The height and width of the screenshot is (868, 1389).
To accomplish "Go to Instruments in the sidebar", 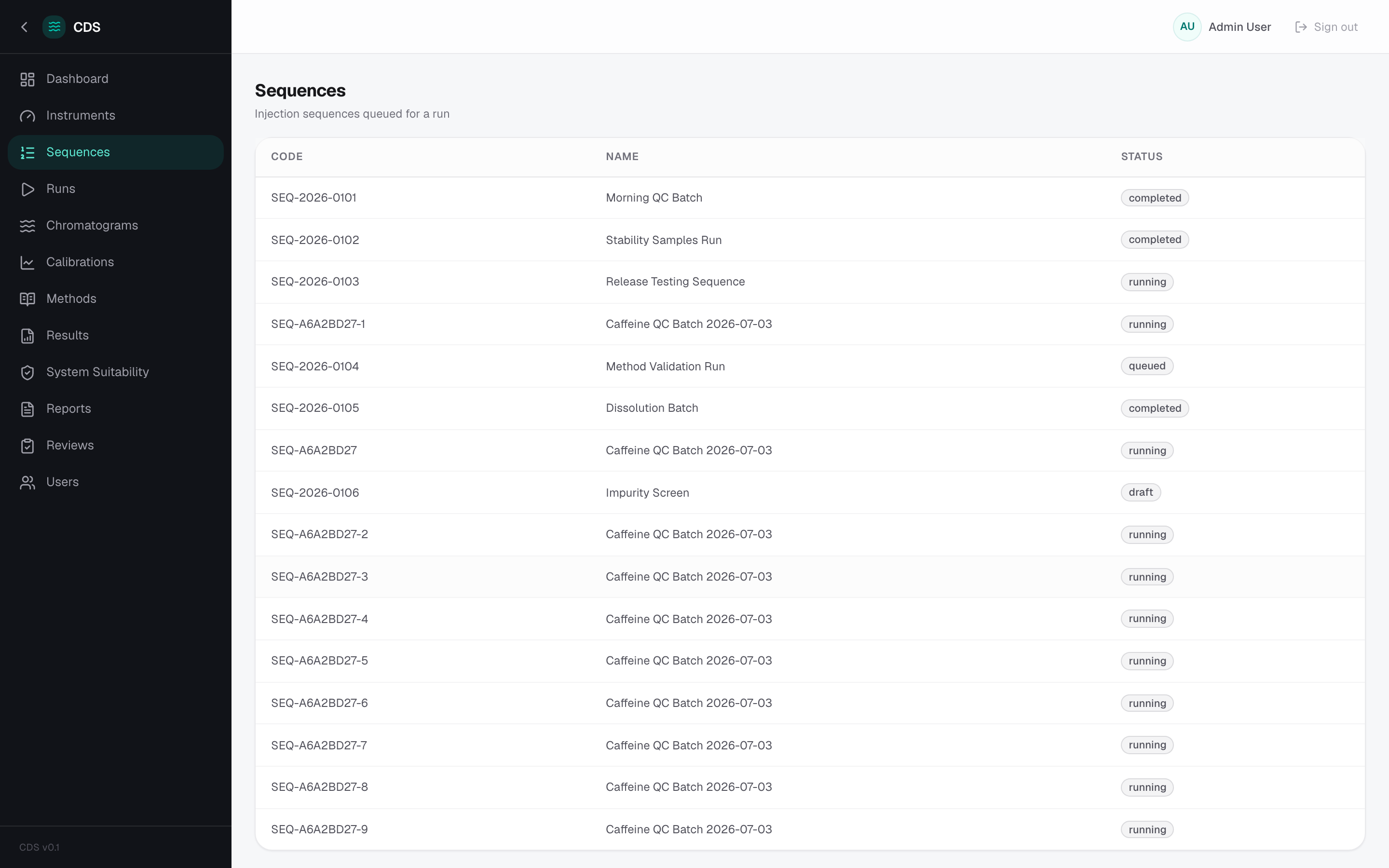I will coord(115,116).
